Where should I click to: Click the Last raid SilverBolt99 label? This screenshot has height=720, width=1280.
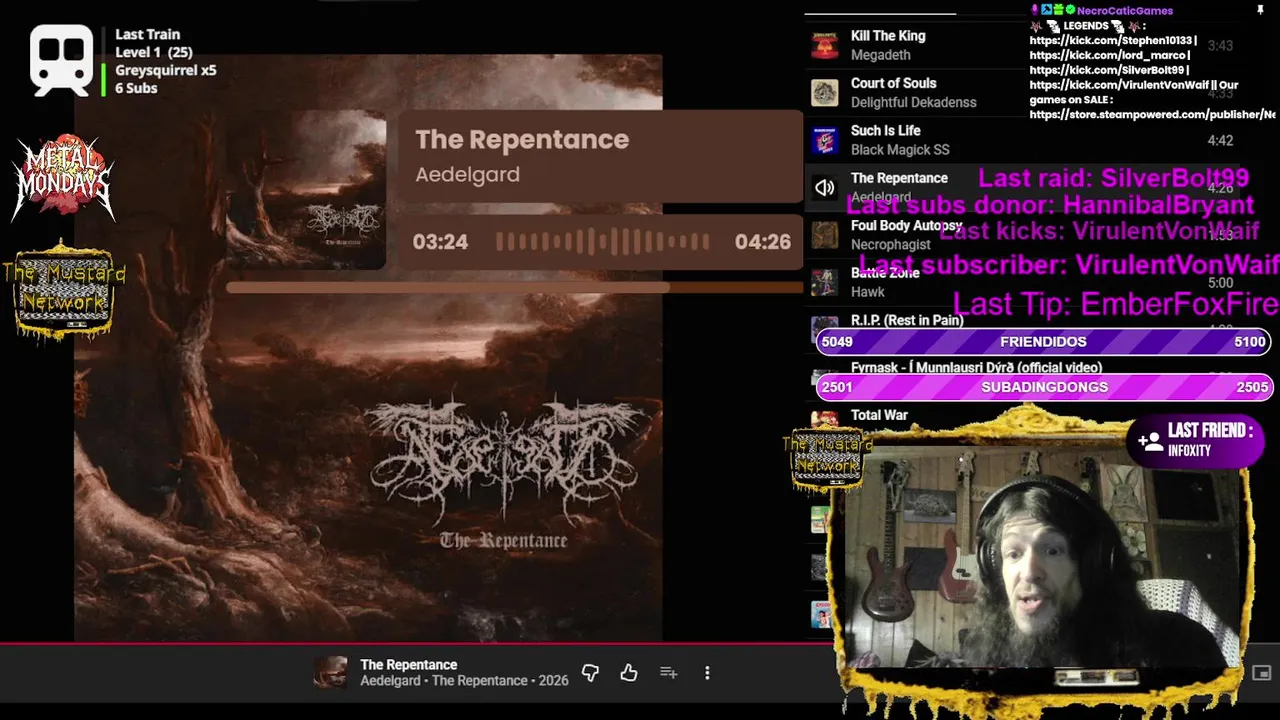point(1113,178)
